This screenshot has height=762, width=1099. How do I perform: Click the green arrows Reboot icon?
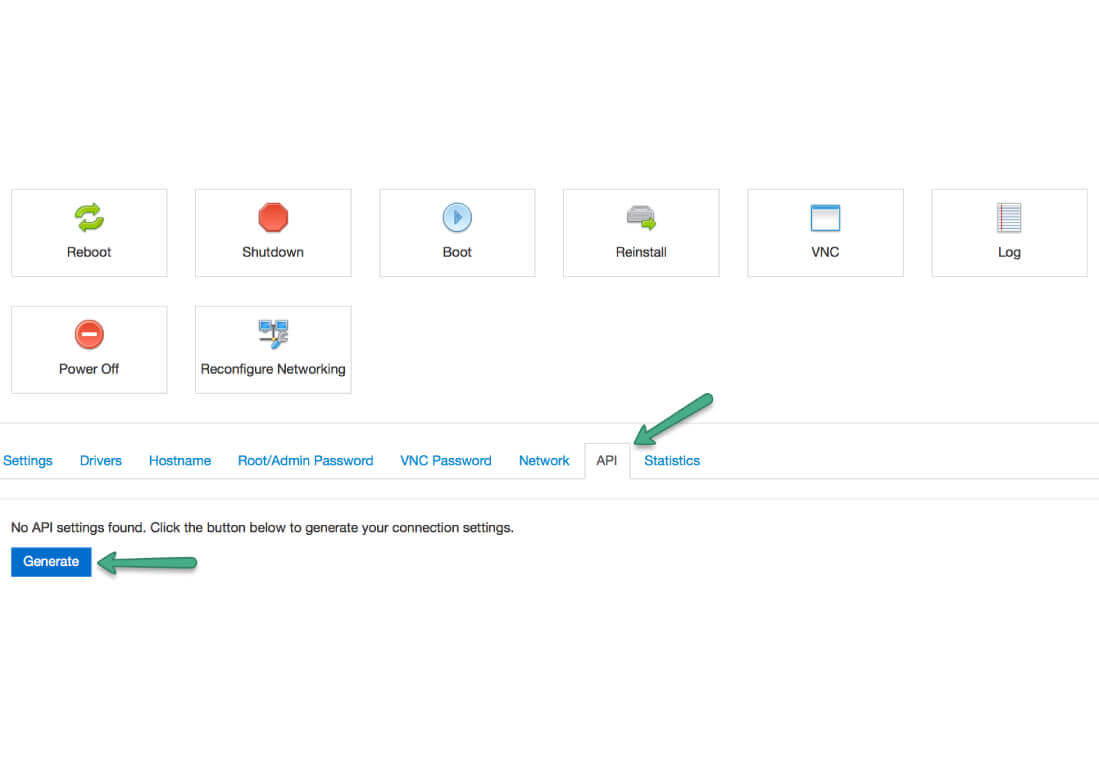pyautogui.click(x=89, y=217)
